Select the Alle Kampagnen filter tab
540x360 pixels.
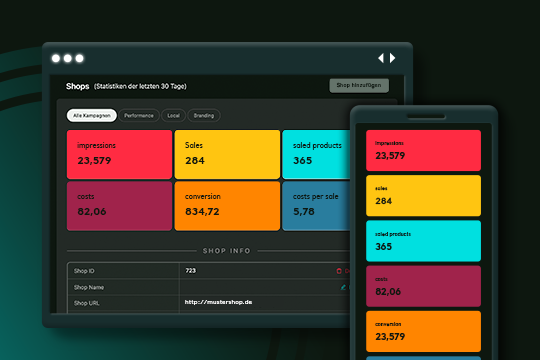click(92, 115)
